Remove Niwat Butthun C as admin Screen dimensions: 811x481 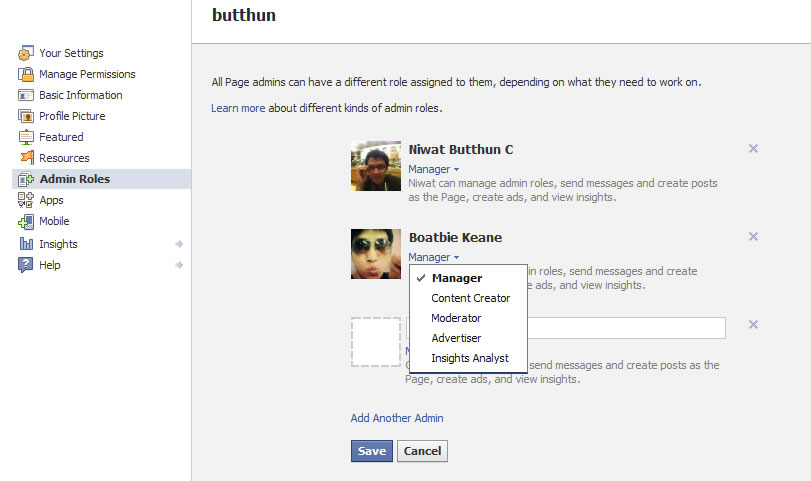pos(753,149)
